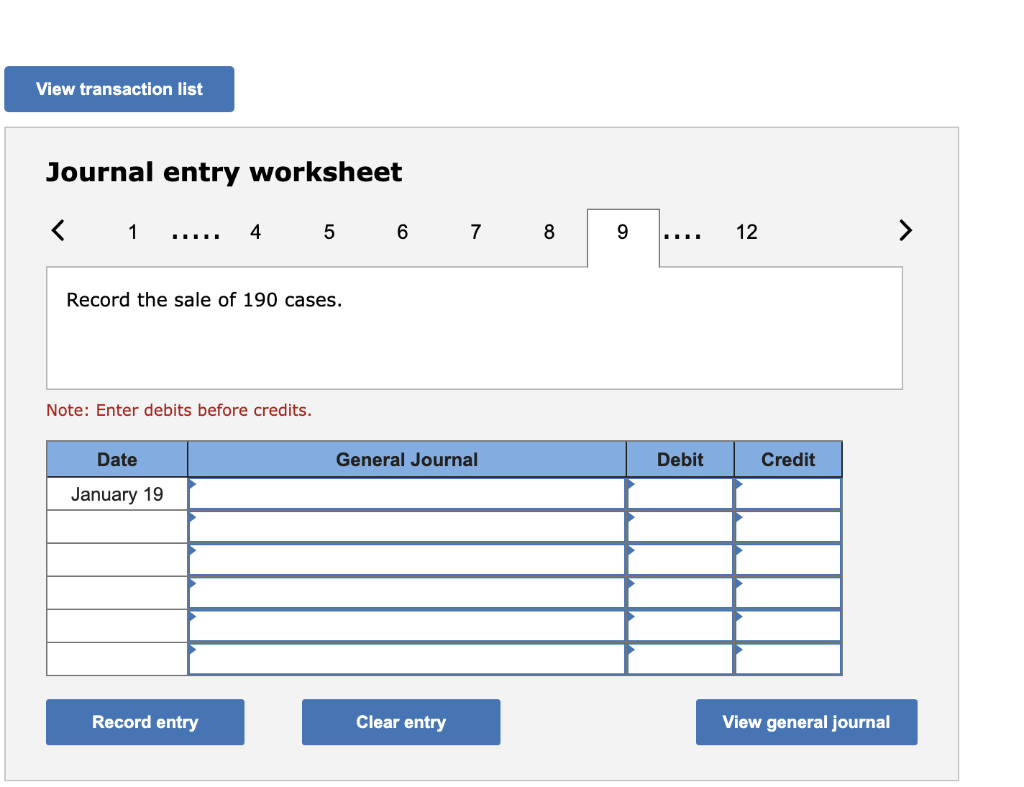This screenshot has height=787, width=1024.
Task: Click the right navigation chevron arrow
Action: [905, 231]
